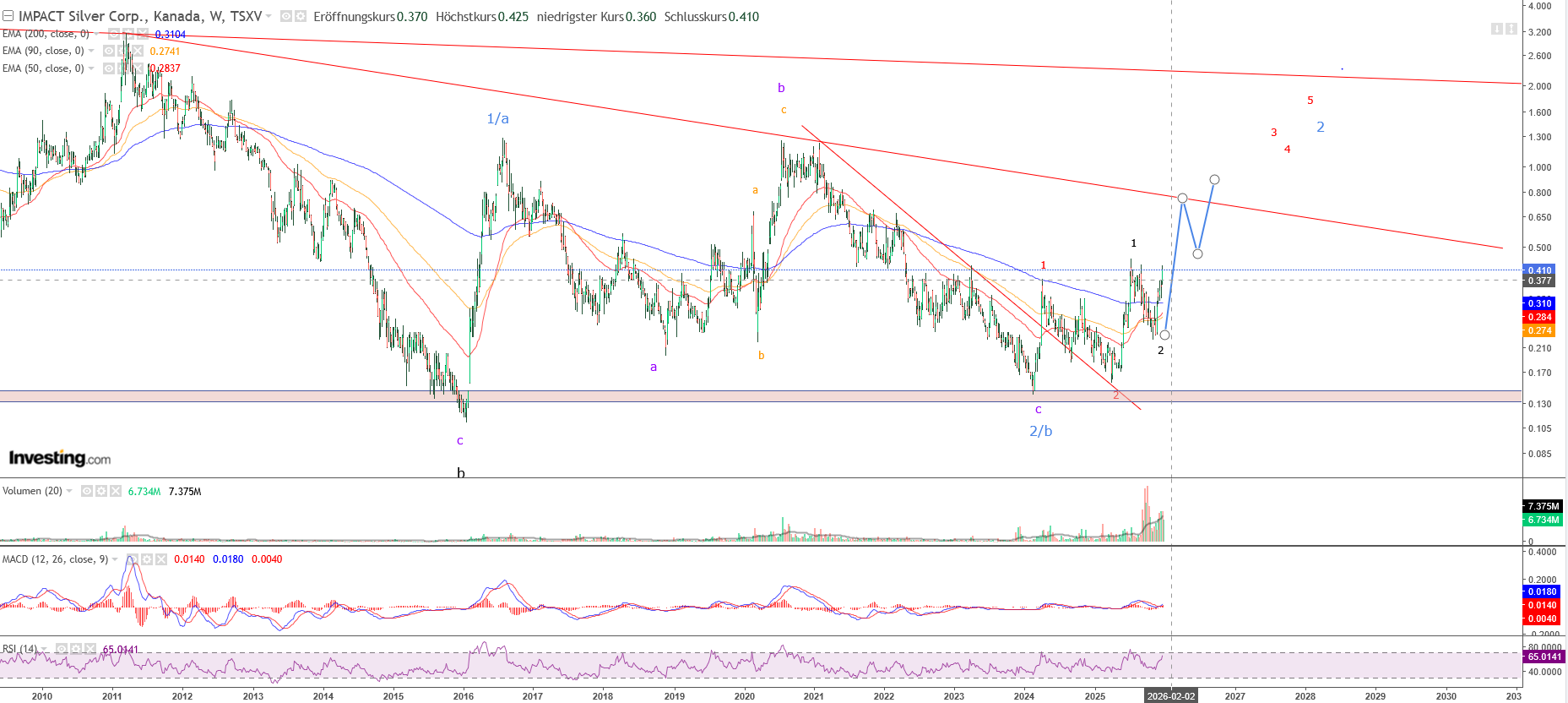Collapse legend using the minus box icon
This screenshot has width=1568, height=703.
coord(8,16)
